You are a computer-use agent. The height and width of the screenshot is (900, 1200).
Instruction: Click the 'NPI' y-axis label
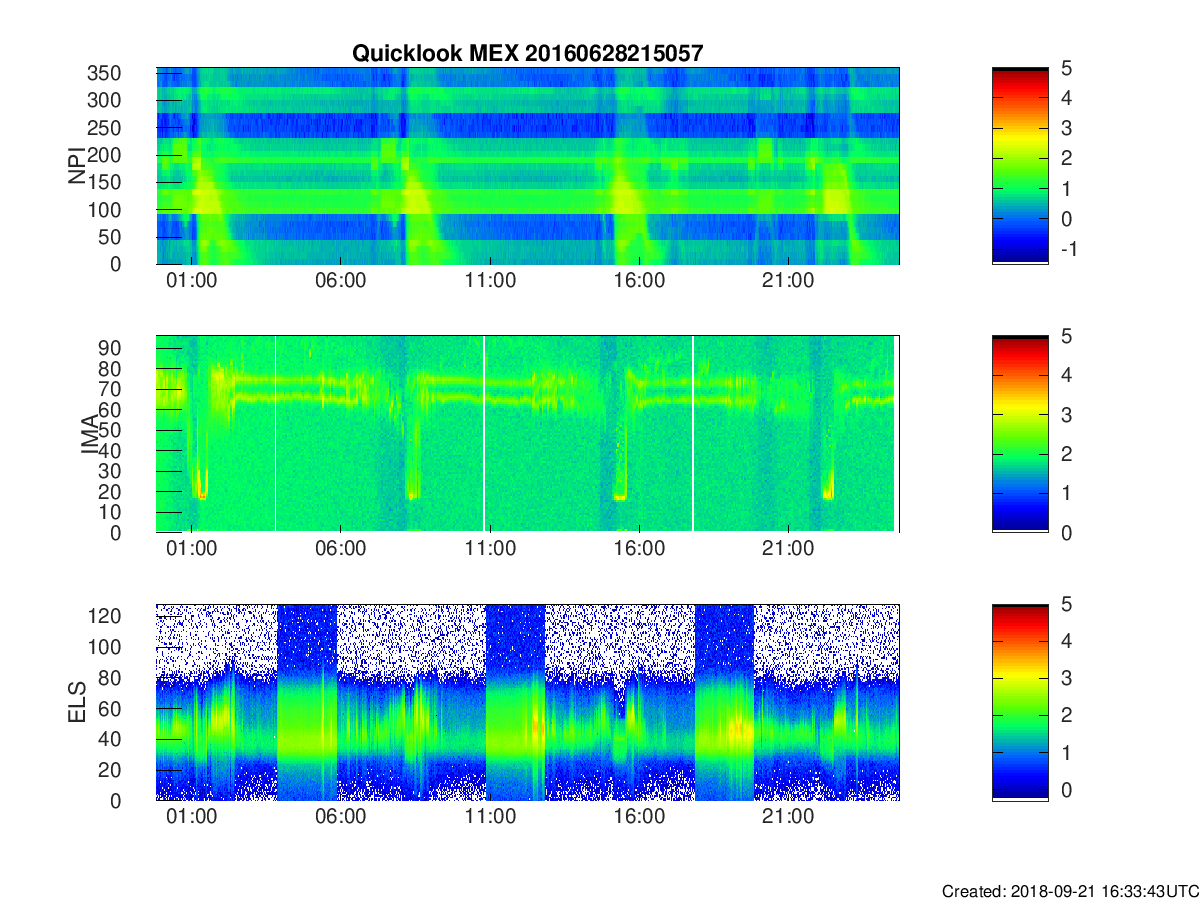(77, 166)
